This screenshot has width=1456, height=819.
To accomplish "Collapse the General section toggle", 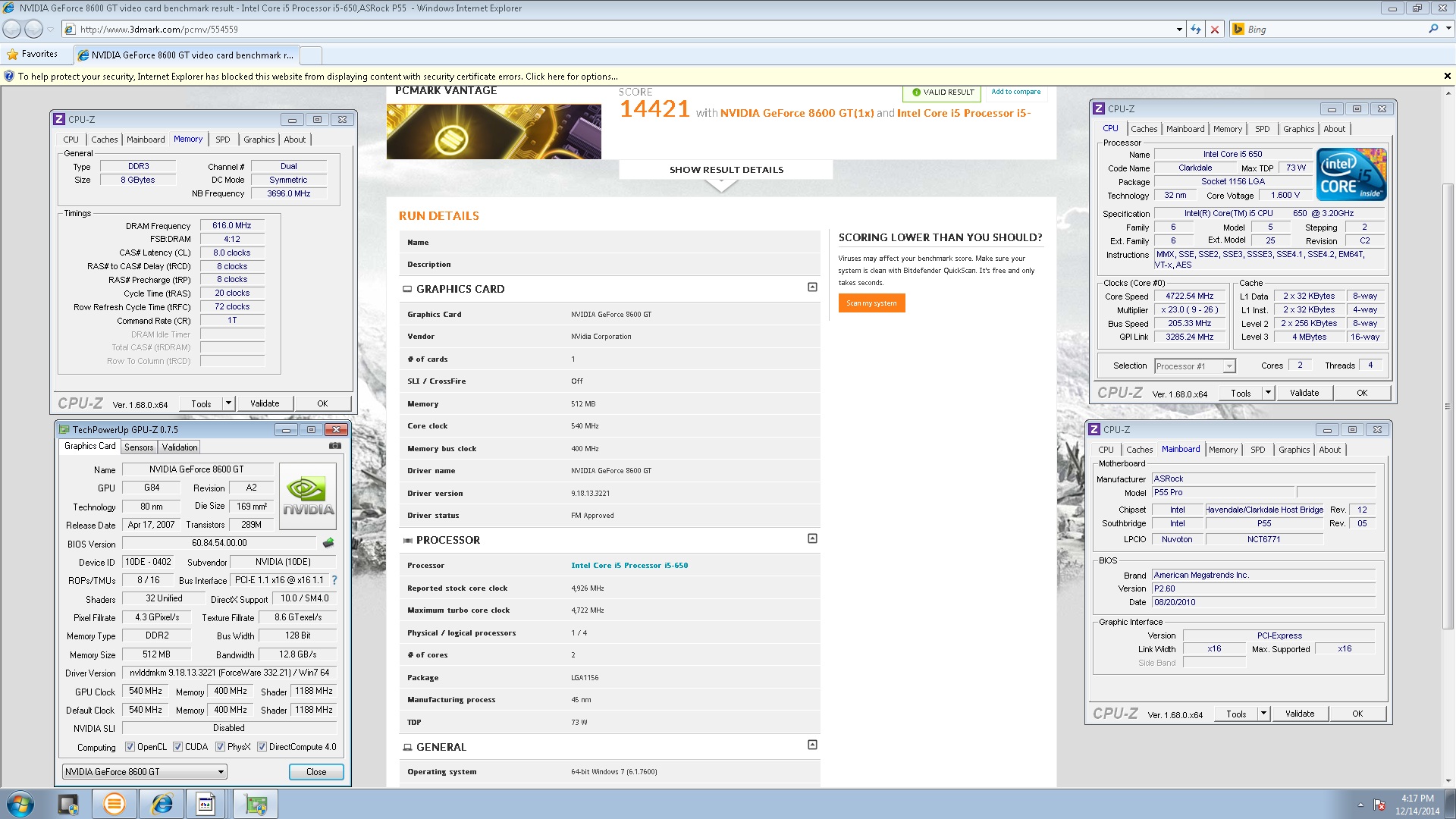I will (812, 745).
